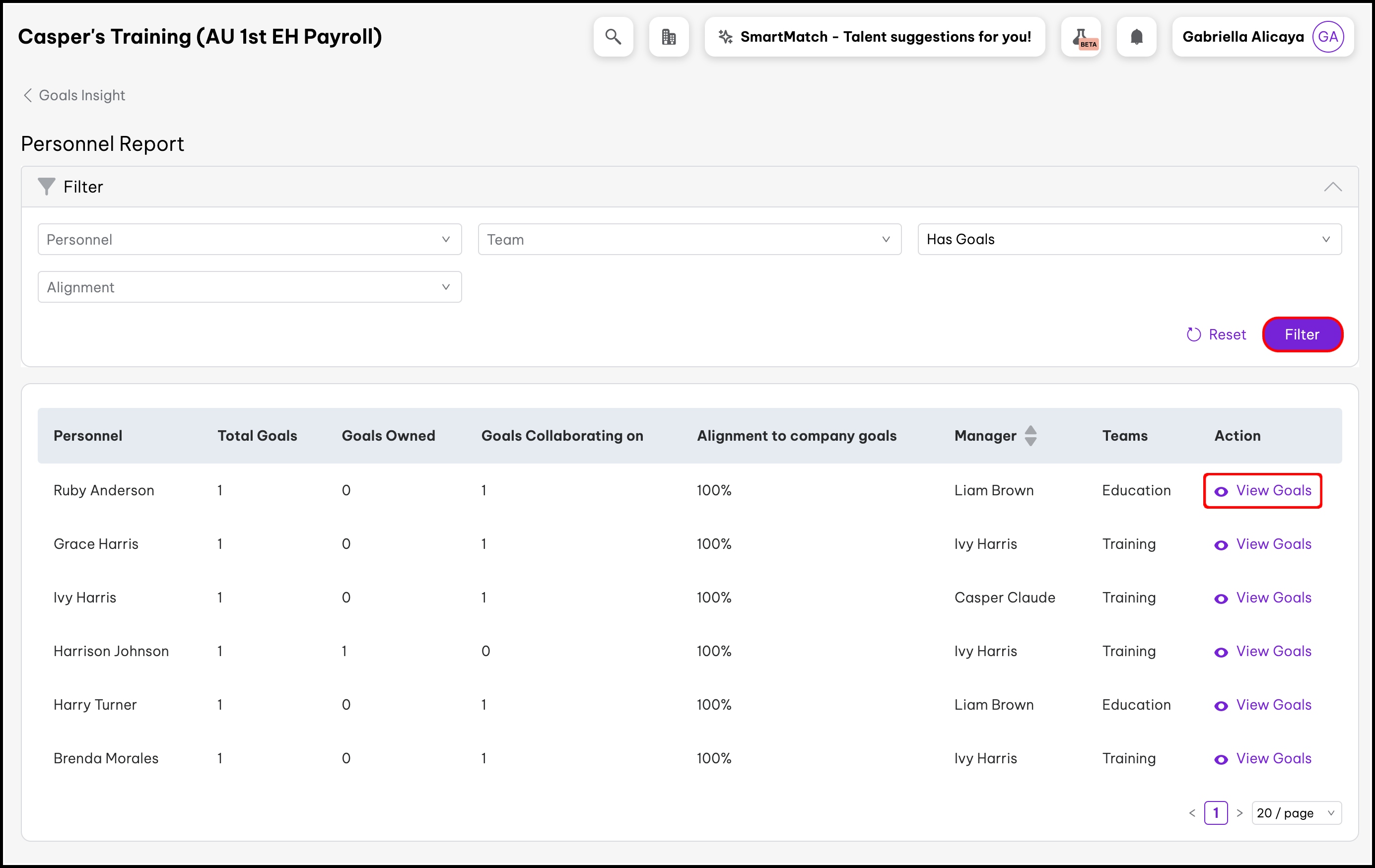Click the GA user avatar

click(x=1328, y=37)
